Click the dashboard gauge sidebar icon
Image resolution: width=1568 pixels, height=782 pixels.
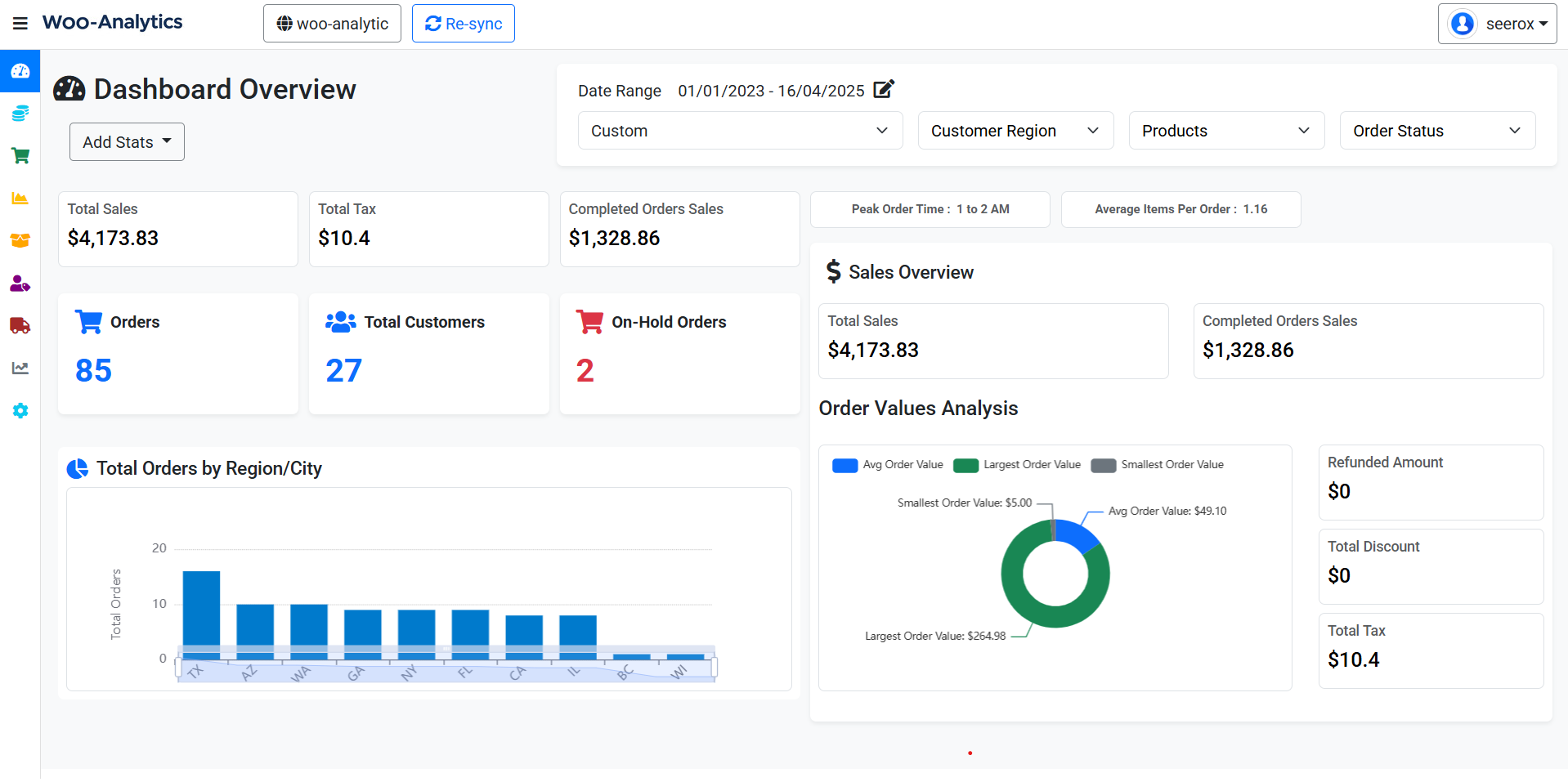point(20,71)
